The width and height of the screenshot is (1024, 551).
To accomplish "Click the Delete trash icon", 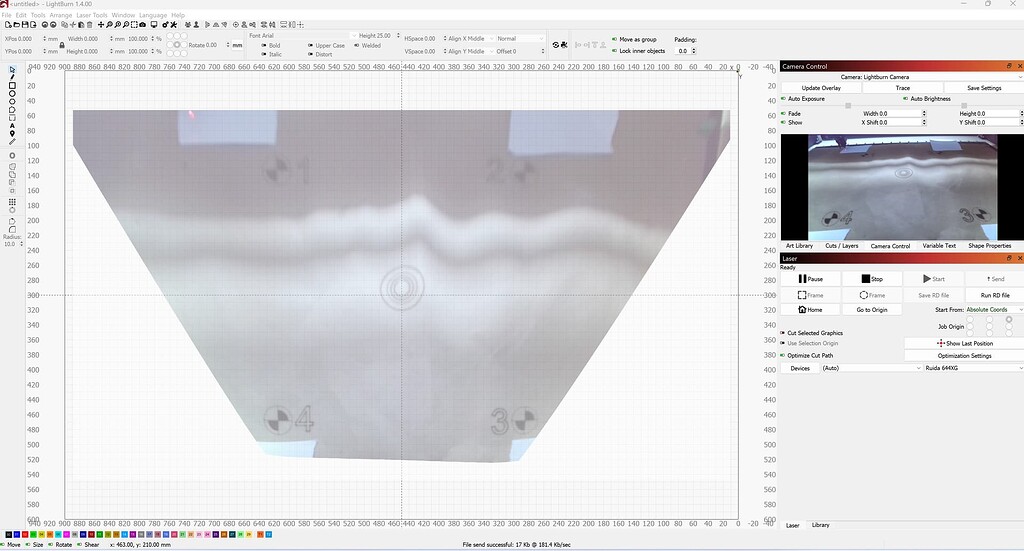I will 89,25.
